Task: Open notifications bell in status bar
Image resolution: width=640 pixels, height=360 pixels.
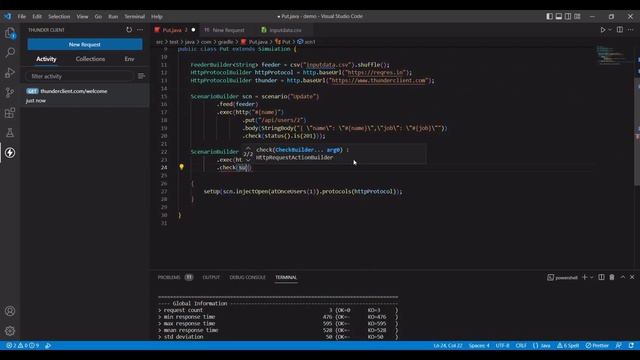Action: (x=631, y=345)
